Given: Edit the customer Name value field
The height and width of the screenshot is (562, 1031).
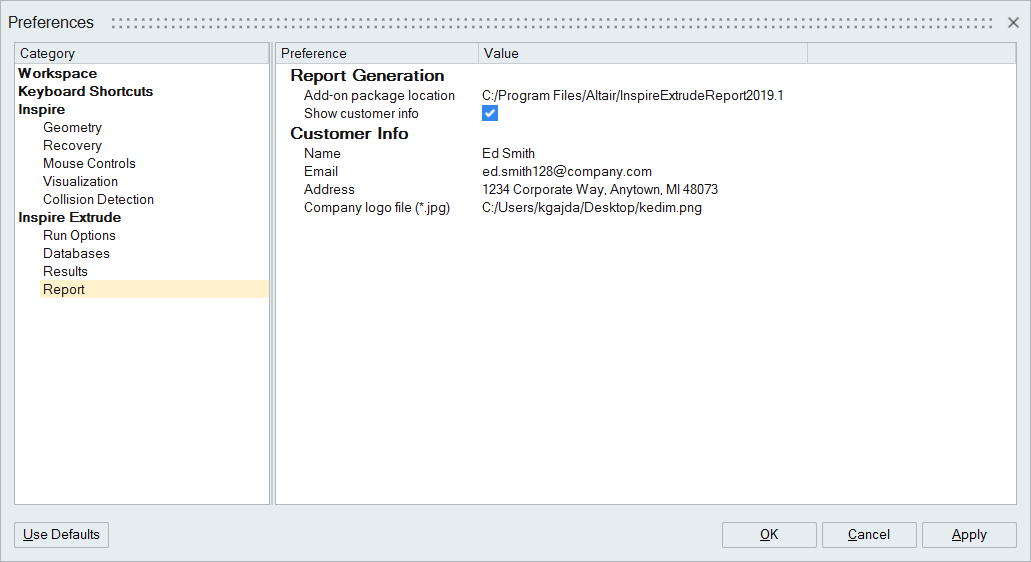Looking at the screenshot, I should [509, 154].
